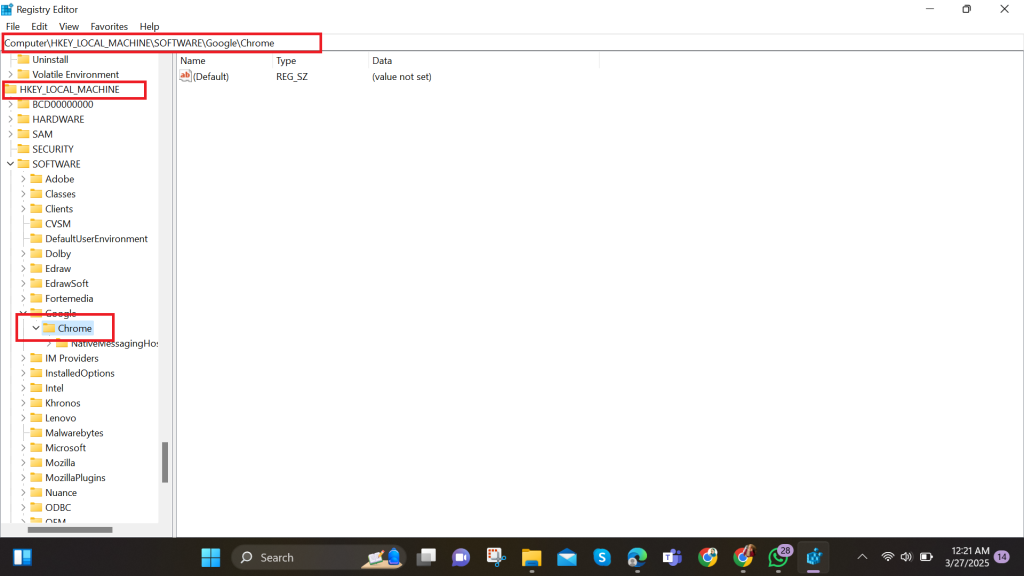Select the InstalledOptions key
This screenshot has height=576, width=1024.
(80, 374)
